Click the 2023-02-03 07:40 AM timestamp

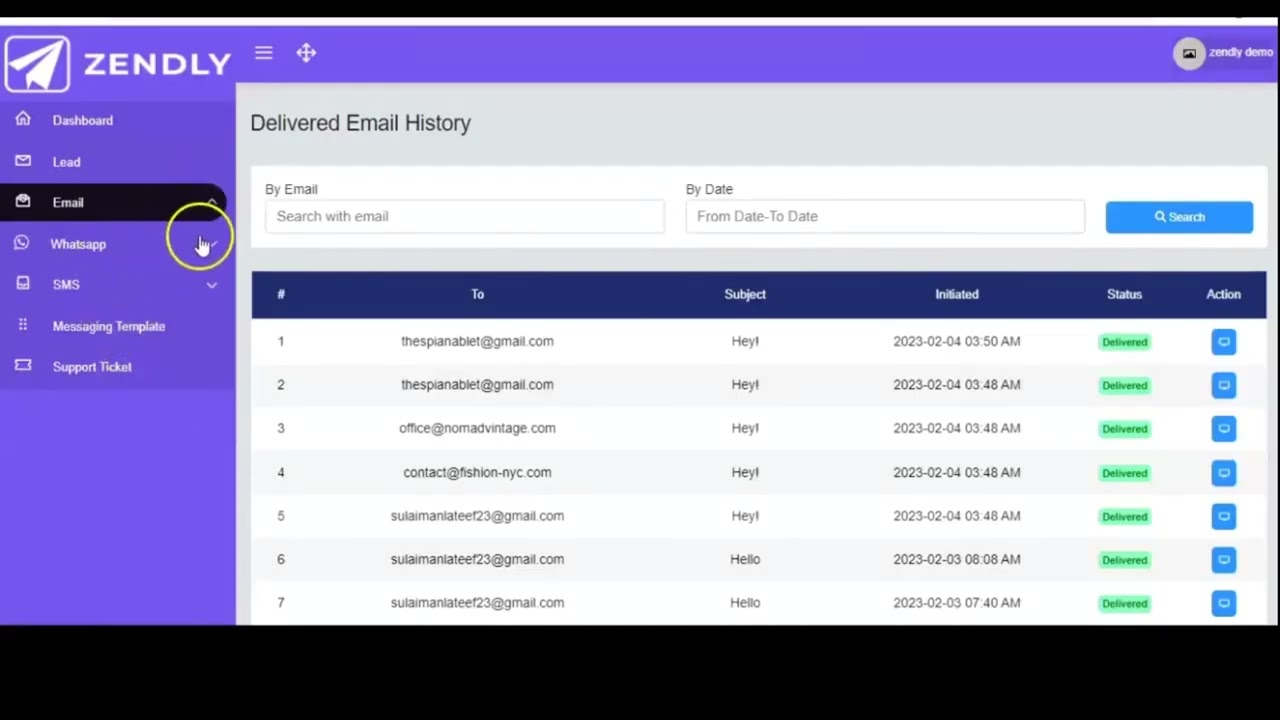pyautogui.click(x=957, y=602)
